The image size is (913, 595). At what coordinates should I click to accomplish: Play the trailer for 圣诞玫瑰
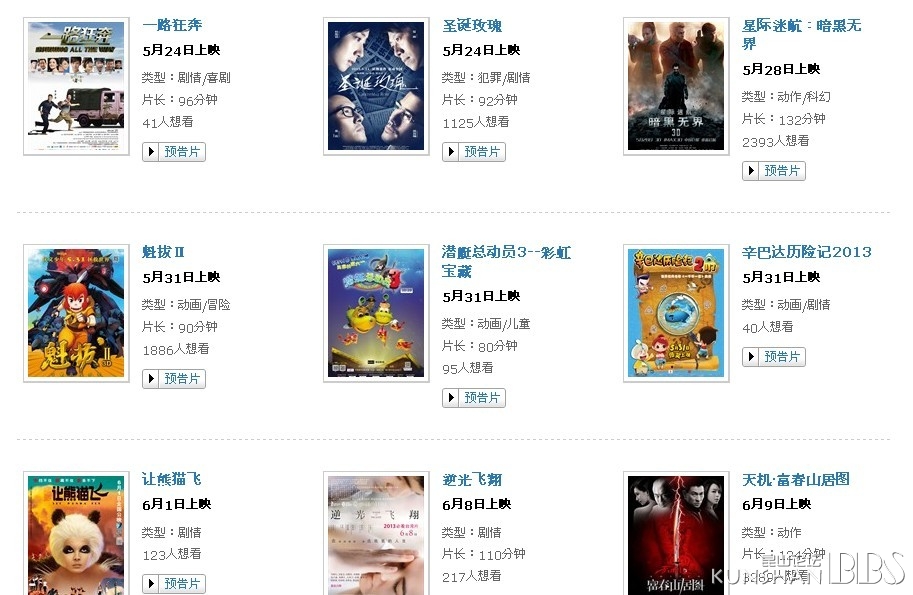point(474,152)
